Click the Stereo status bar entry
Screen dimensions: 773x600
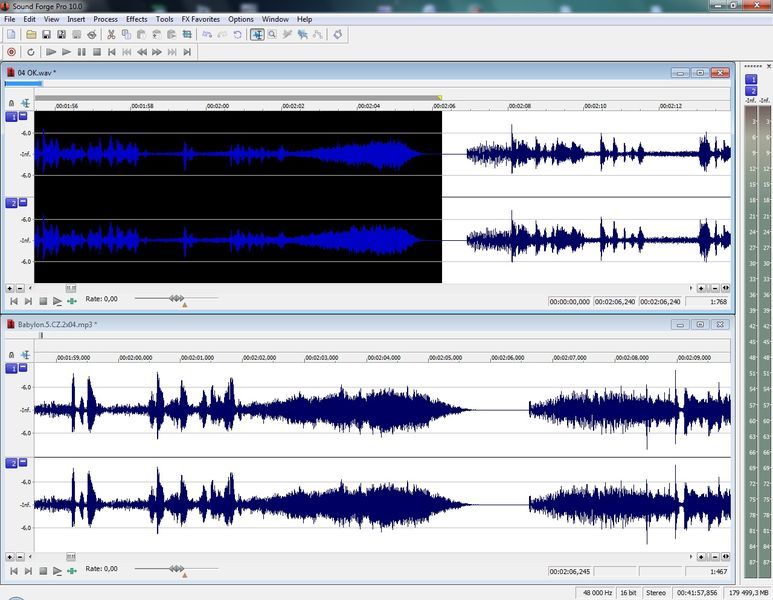pos(656,593)
